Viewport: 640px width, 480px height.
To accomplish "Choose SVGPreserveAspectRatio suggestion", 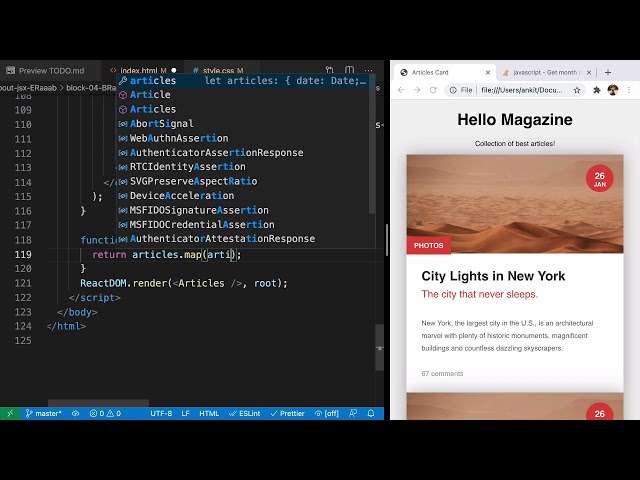I will pos(243,181).
